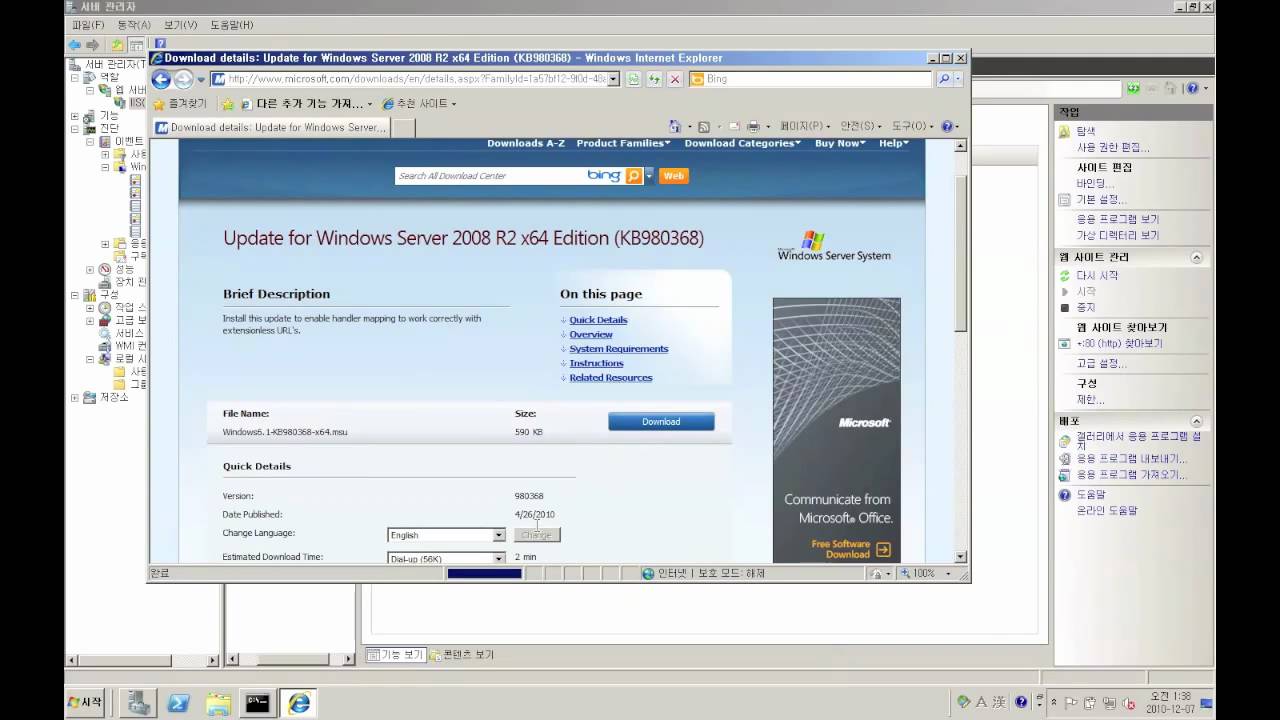
Task: Open 도움말(H) menu in Server Manager
Action: click(231, 25)
